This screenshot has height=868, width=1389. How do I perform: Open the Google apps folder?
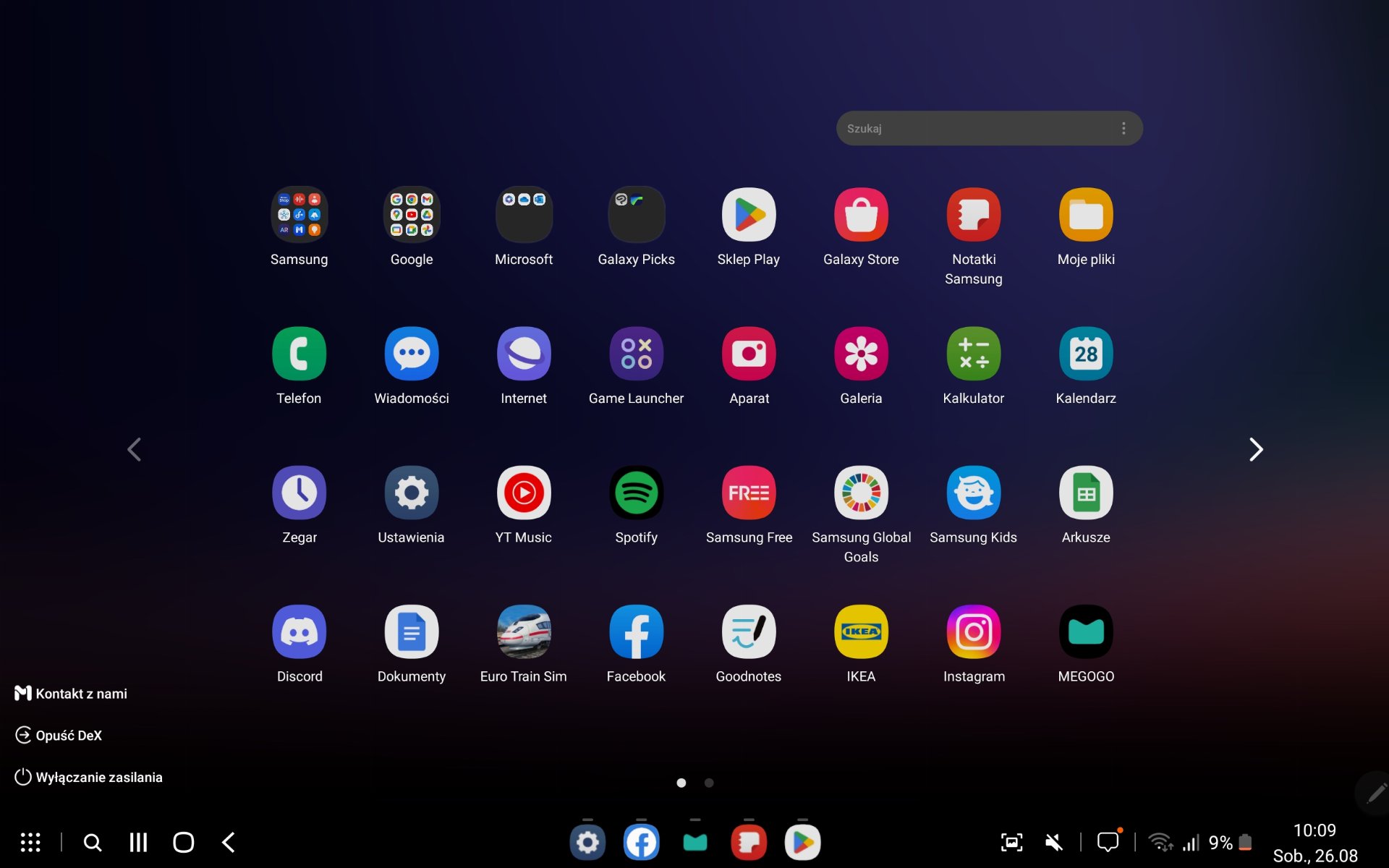pyautogui.click(x=412, y=215)
